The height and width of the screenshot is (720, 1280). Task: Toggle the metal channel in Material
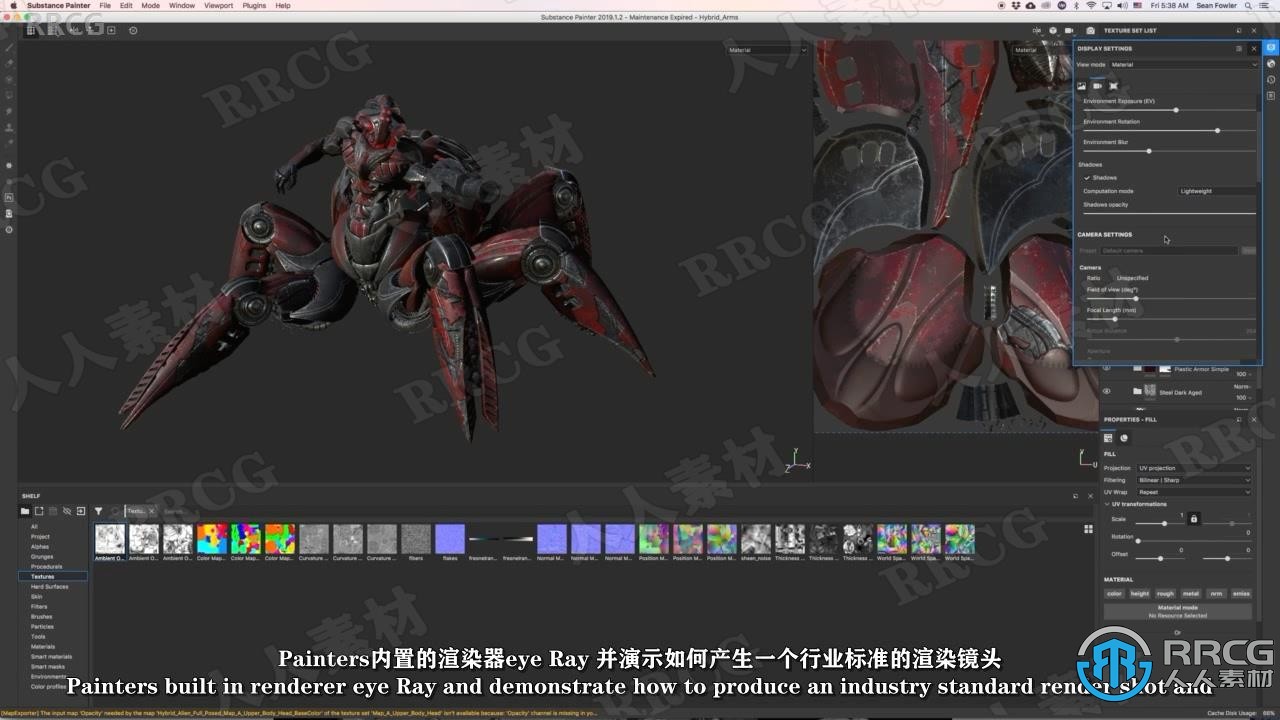point(1191,593)
